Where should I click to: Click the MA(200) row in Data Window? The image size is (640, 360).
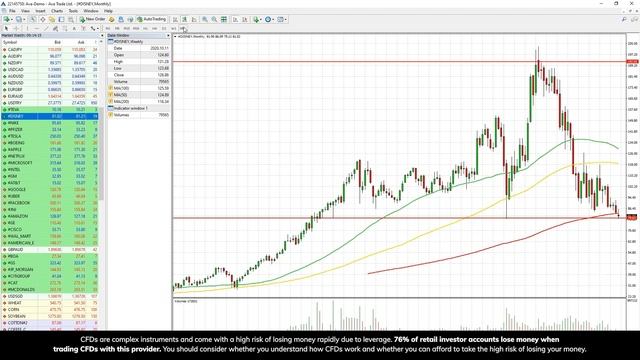139,101
